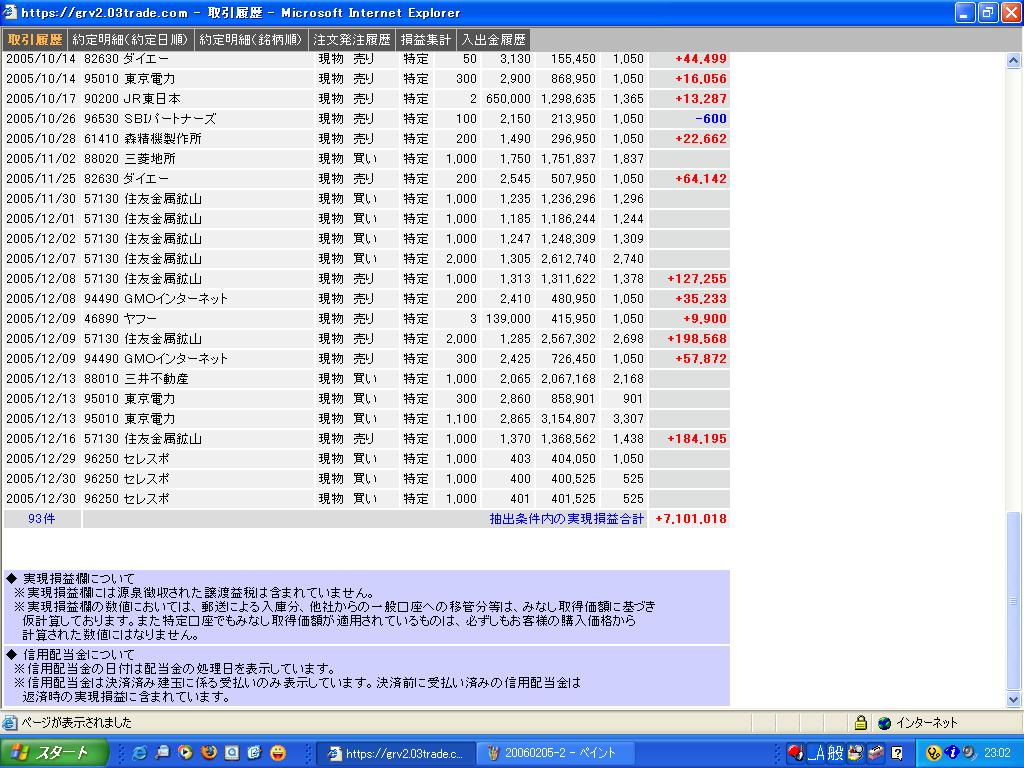1024x768 pixels.
Task: Click the Windows スタート button
Action: [50, 753]
